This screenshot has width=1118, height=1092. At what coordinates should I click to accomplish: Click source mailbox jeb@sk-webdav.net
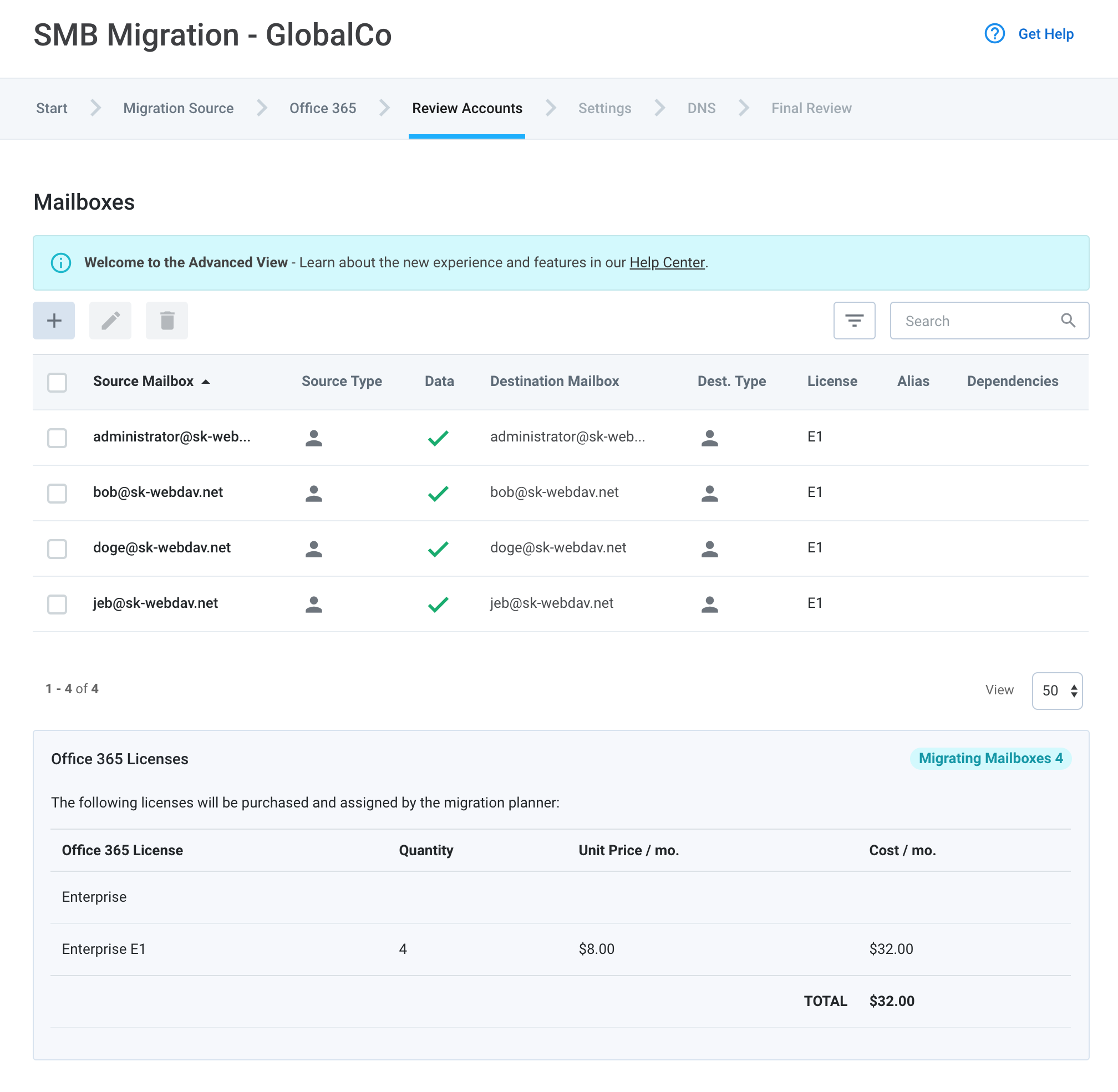(155, 603)
